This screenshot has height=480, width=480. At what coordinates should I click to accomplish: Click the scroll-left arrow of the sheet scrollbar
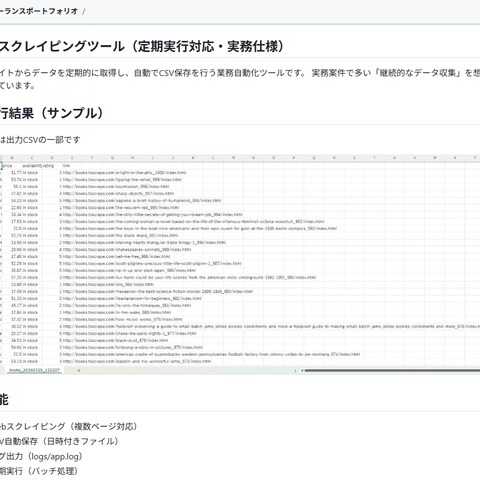(301, 370)
